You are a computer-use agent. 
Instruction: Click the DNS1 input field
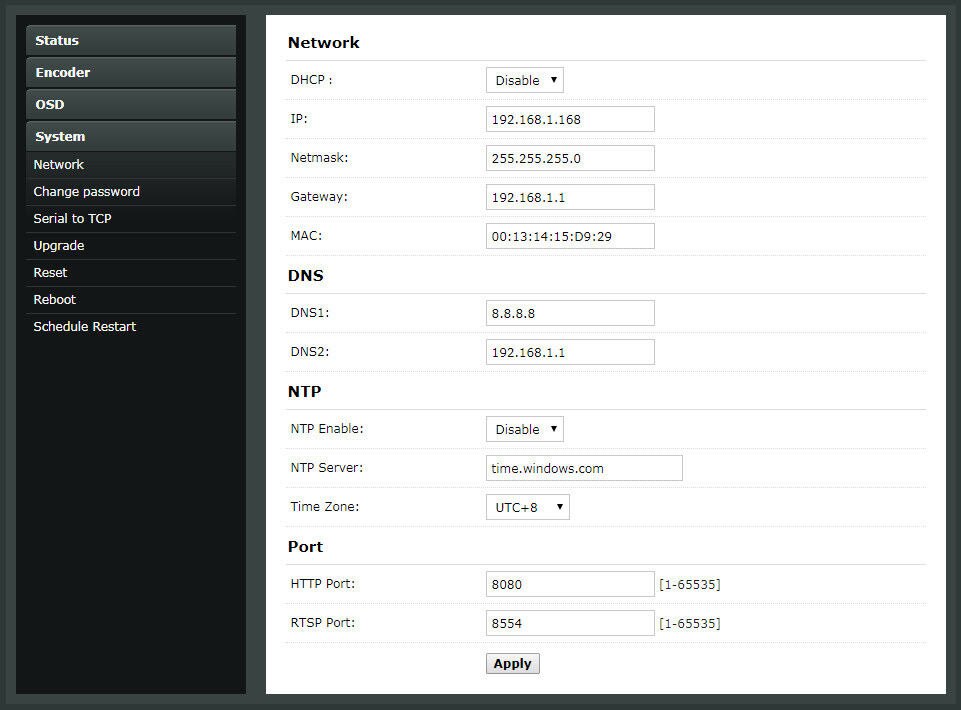click(x=570, y=313)
